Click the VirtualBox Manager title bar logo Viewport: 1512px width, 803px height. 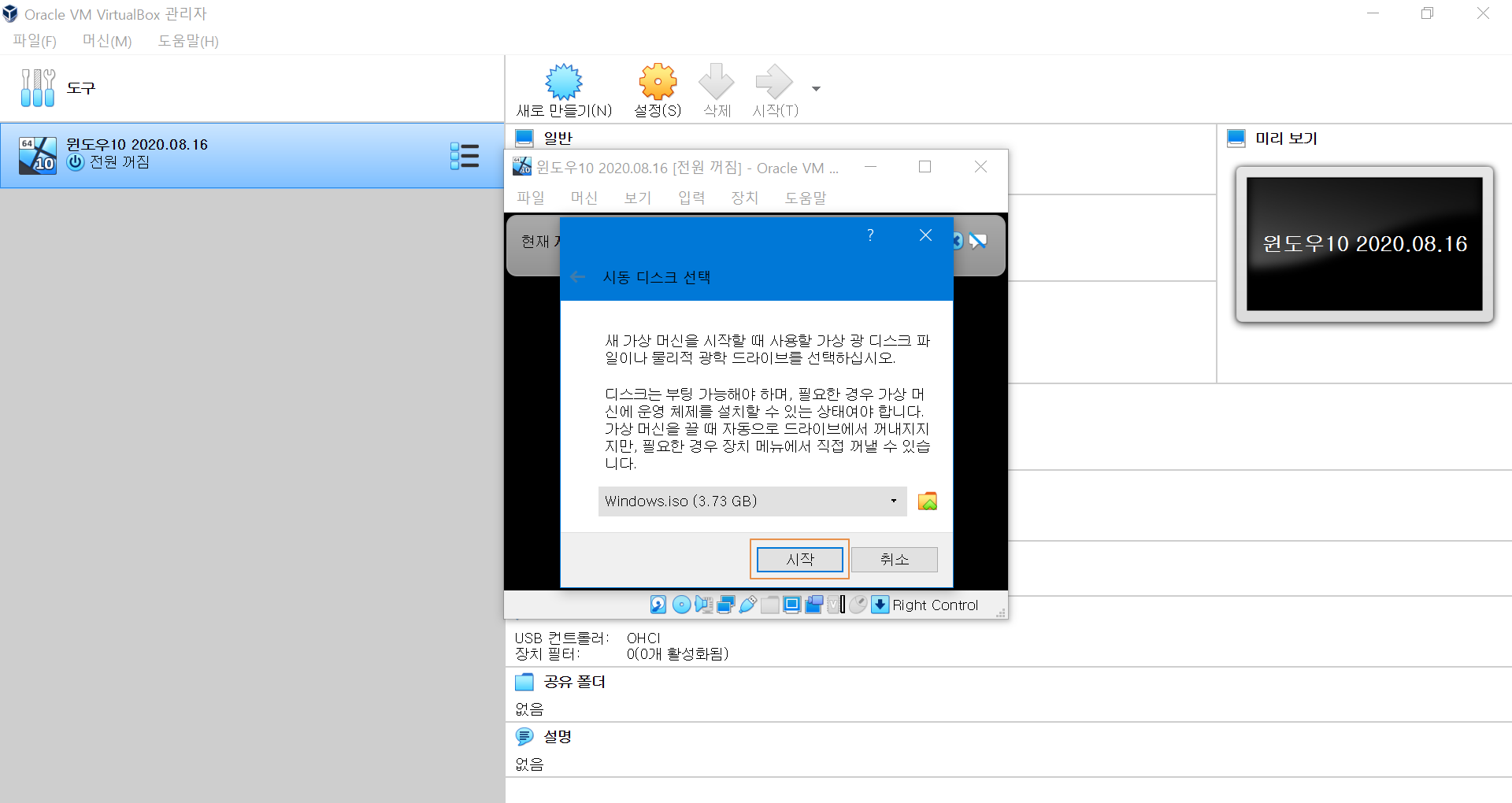pyautogui.click(x=10, y=14)
